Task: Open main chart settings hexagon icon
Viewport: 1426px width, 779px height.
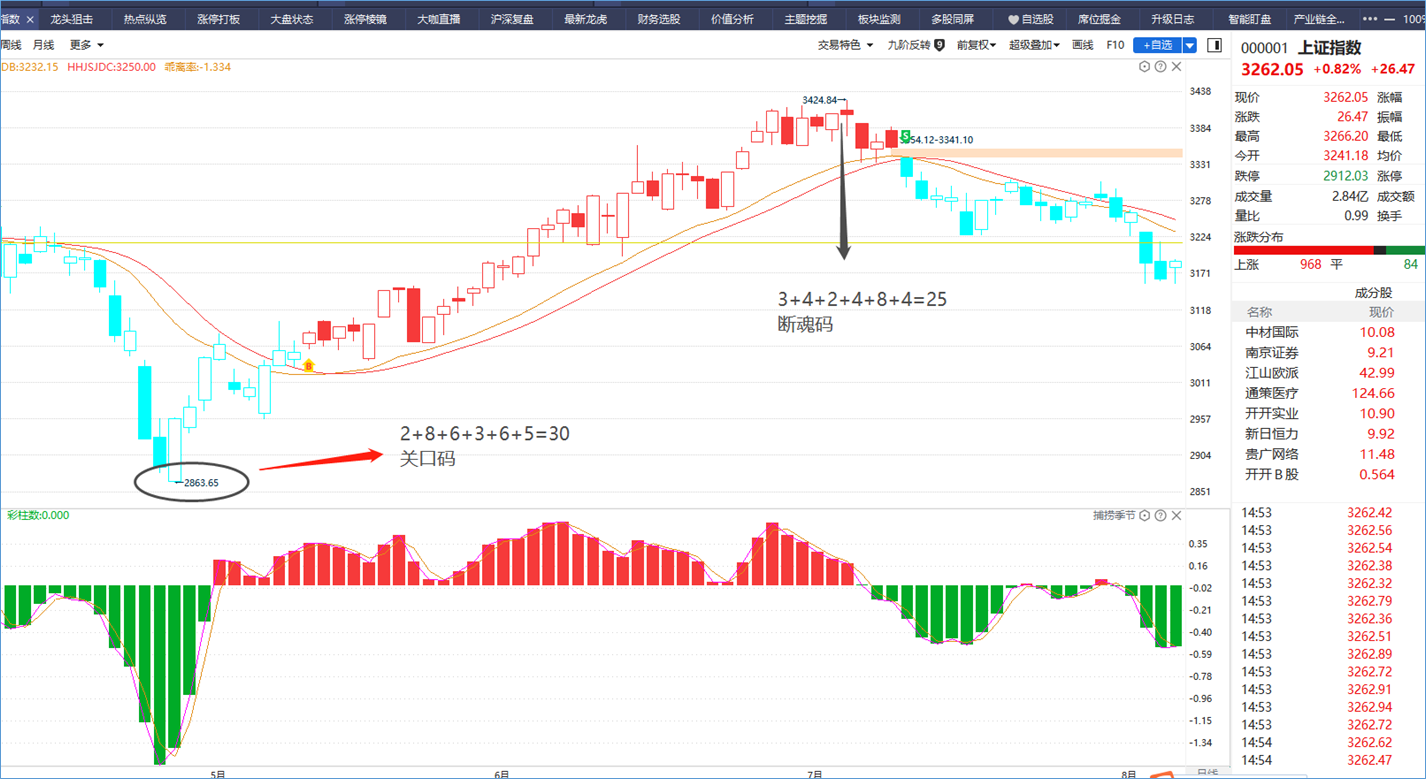Action: tap(1144, 66)
